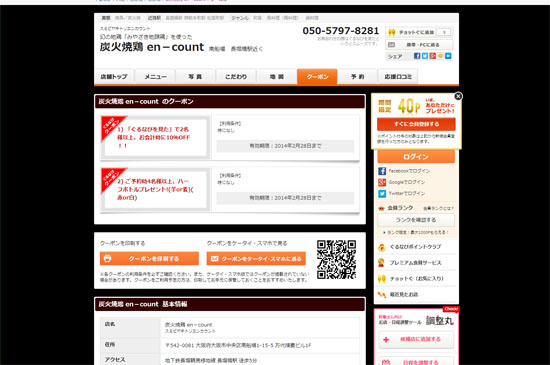Select coupon 2: ハーフボトルプレゼント offer

coord(155,189)
